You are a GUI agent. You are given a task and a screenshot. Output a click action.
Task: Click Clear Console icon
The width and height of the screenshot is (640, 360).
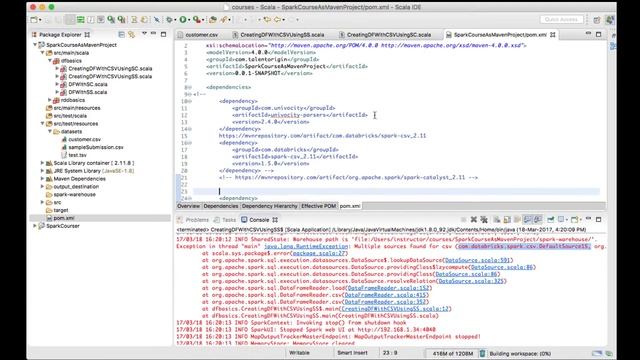click(497, 220)
